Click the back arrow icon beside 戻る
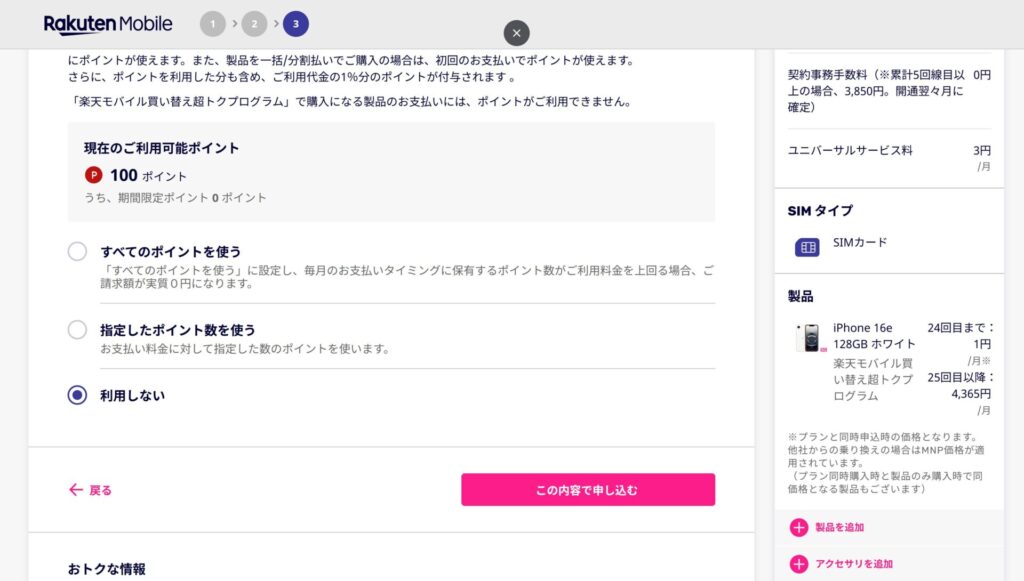 [x=75, y=490]
